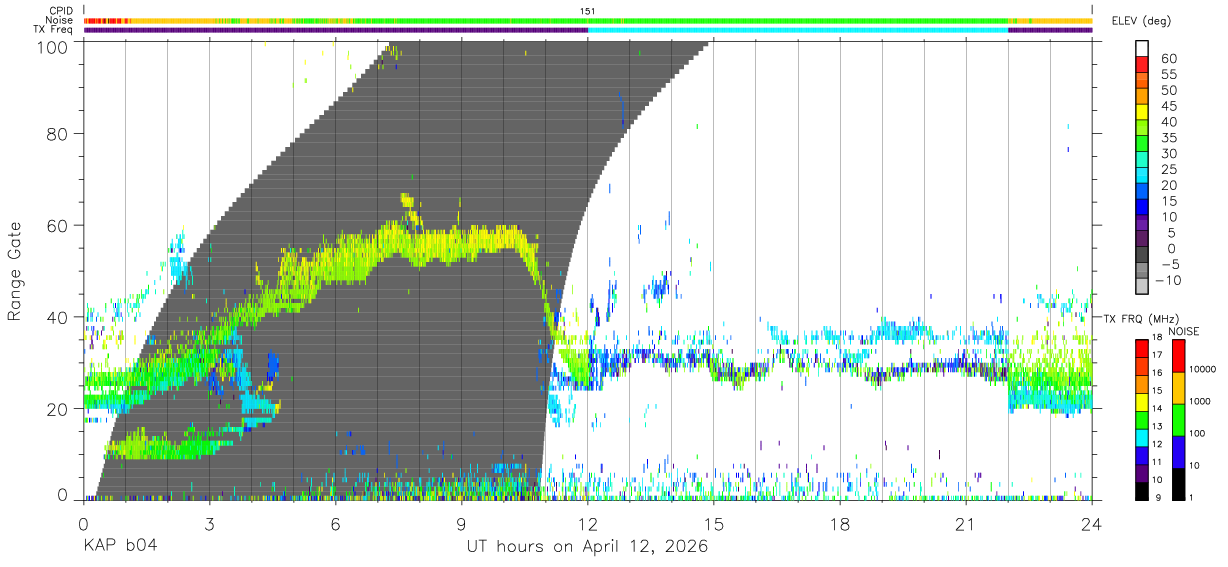Pick the white top swatch of ELEV colorbar
The width and height of the screenshot is (1228, 567).
point(1142,49)
